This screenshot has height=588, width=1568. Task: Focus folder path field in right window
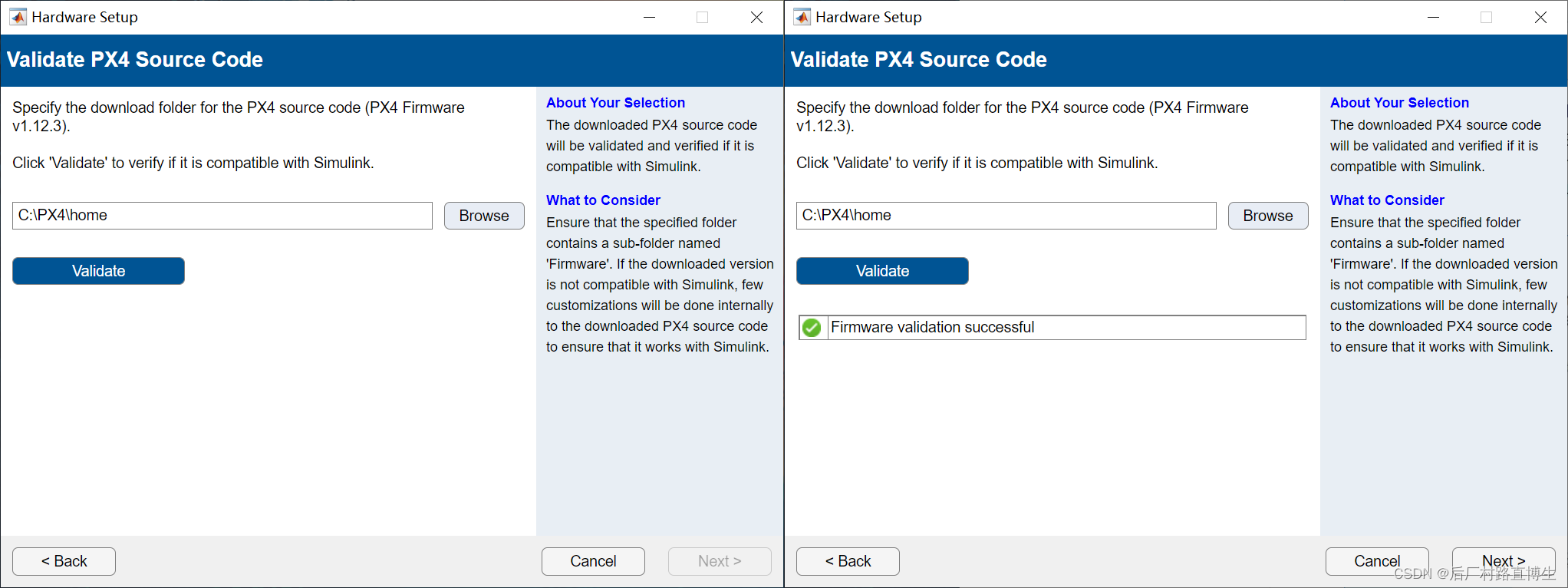[x=1006, y=216]
